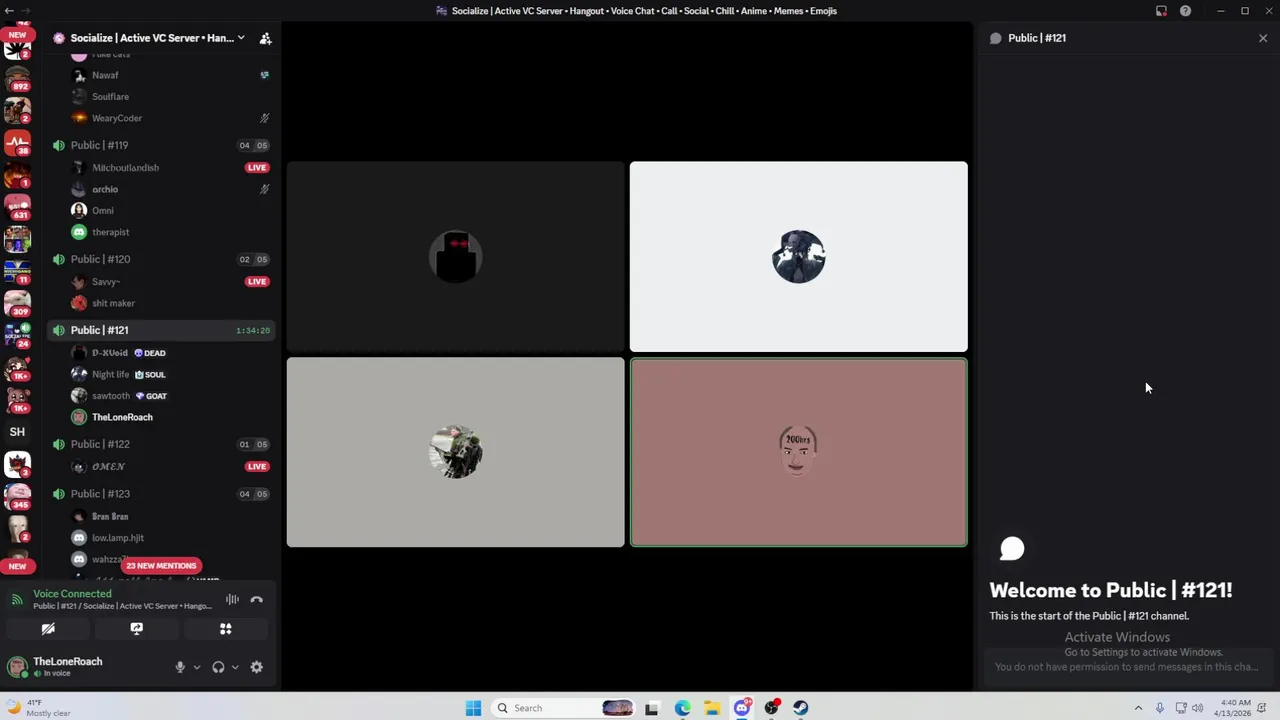Focus the gray background video tile
The width and height of the screenshot is (1280, 720).
(x=456, y=453)
